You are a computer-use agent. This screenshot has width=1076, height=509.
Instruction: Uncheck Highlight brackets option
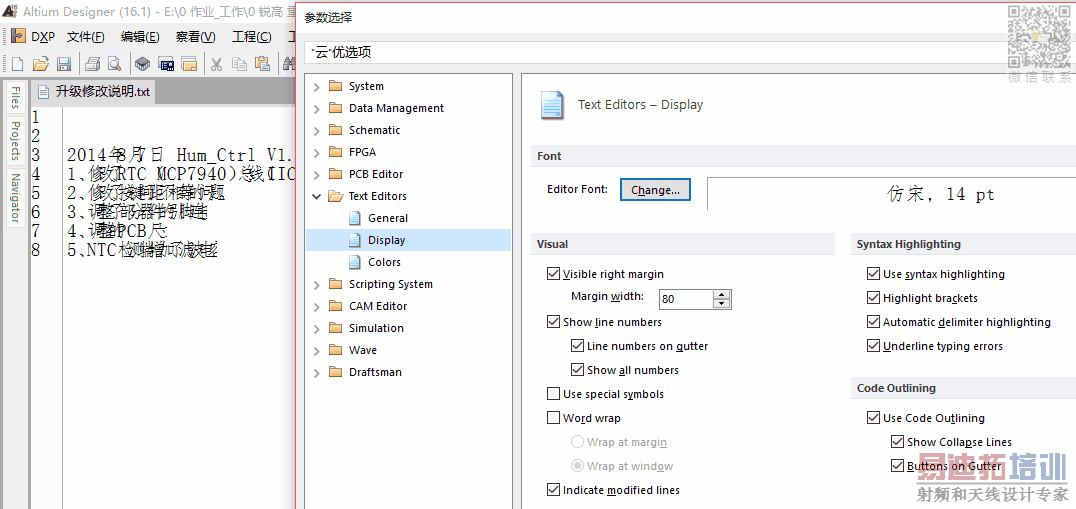pyautogui.click(x=874, y=298)
